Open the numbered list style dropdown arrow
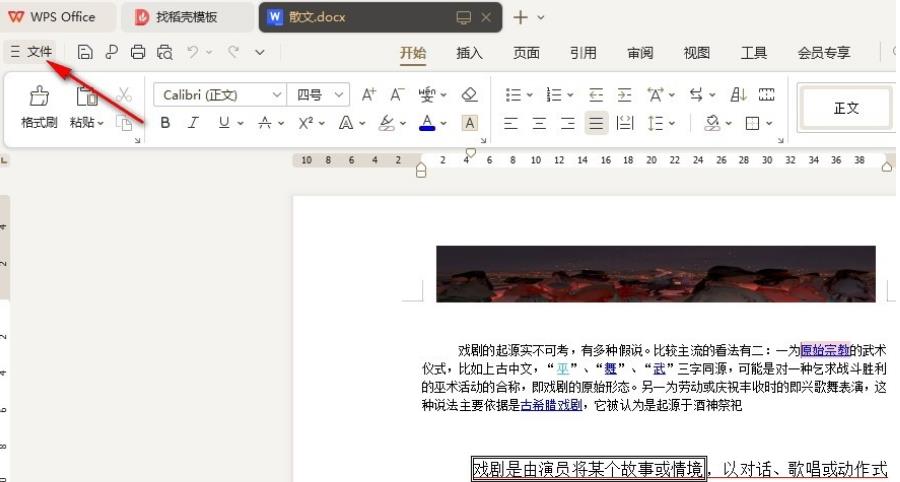The image size is (900, 482). click(570, 95)
